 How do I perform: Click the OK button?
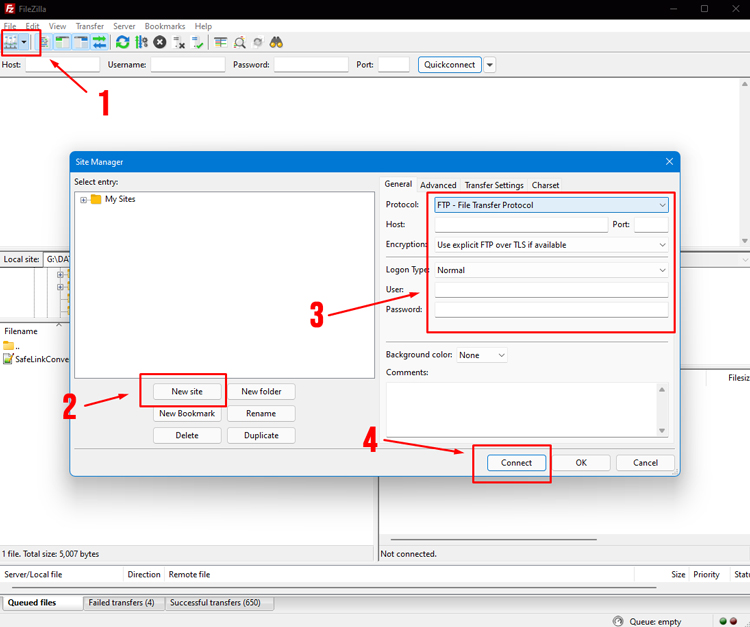coord(581,463)
